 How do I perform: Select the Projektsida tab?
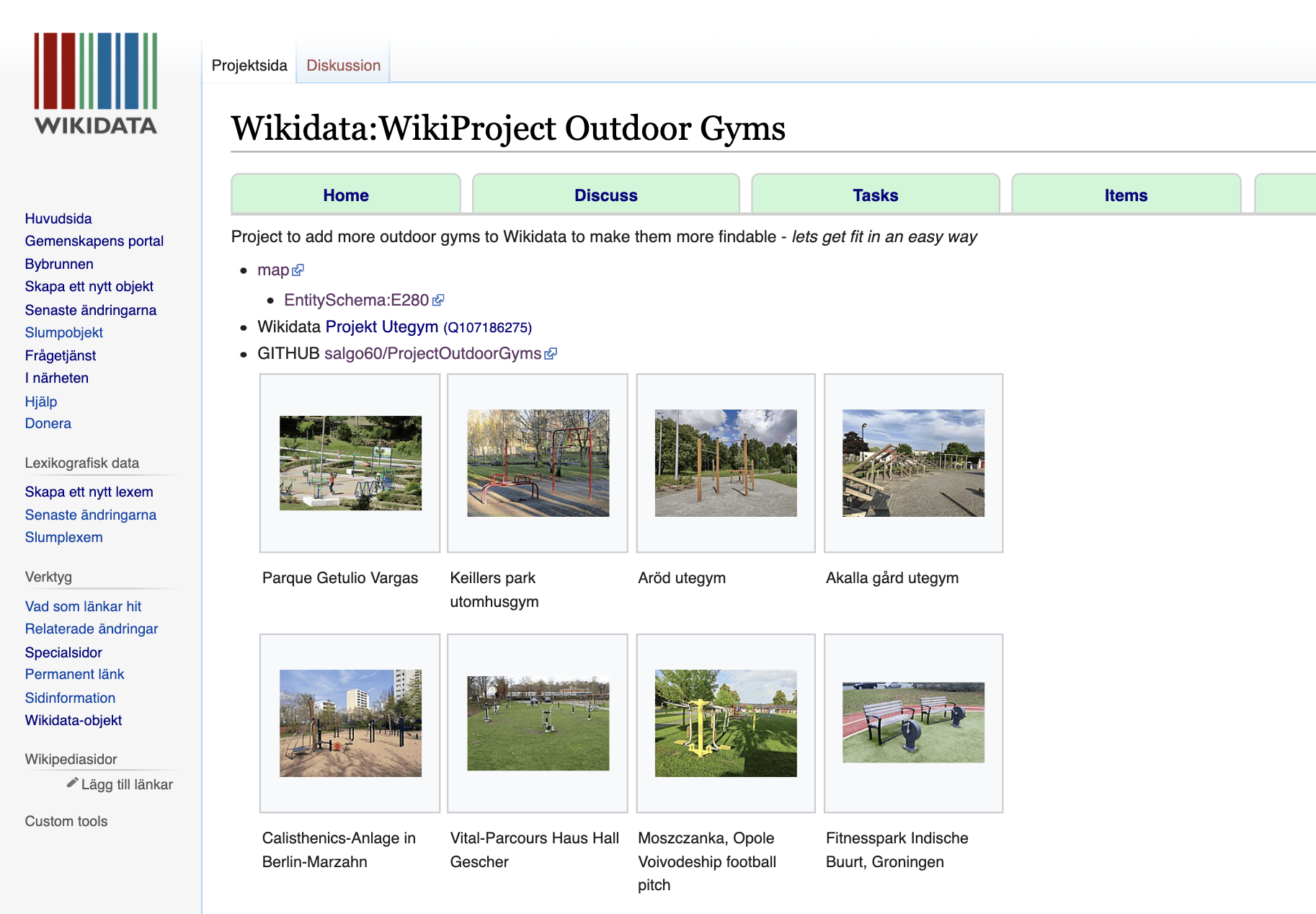(249, 66)
